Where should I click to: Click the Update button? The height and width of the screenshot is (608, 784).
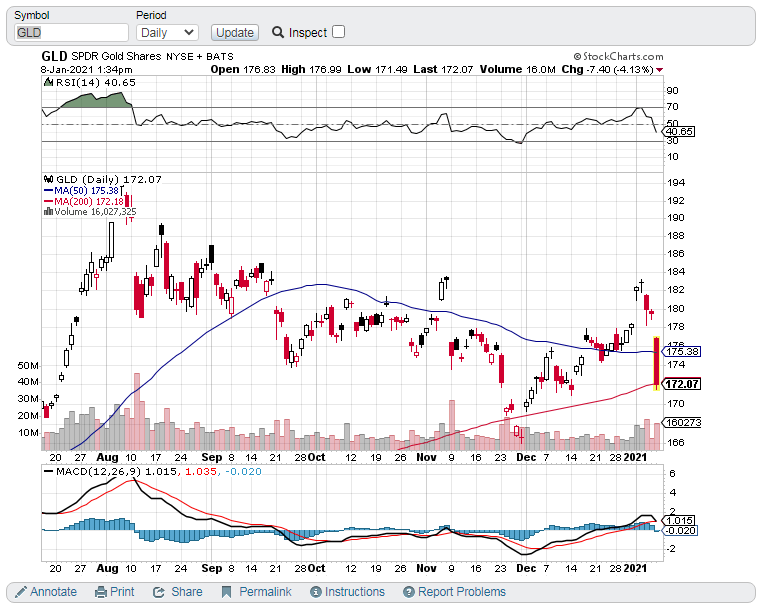click(x=234, y=33)
